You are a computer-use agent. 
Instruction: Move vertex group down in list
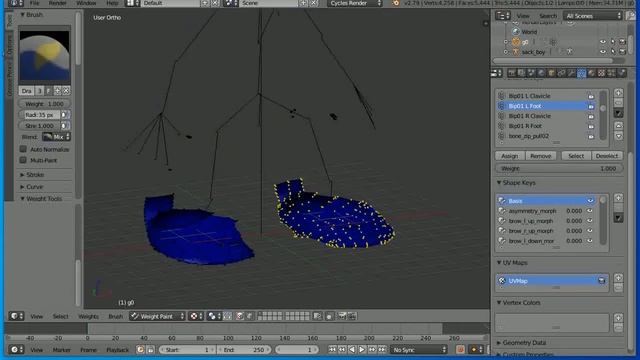tap(618, 136)
